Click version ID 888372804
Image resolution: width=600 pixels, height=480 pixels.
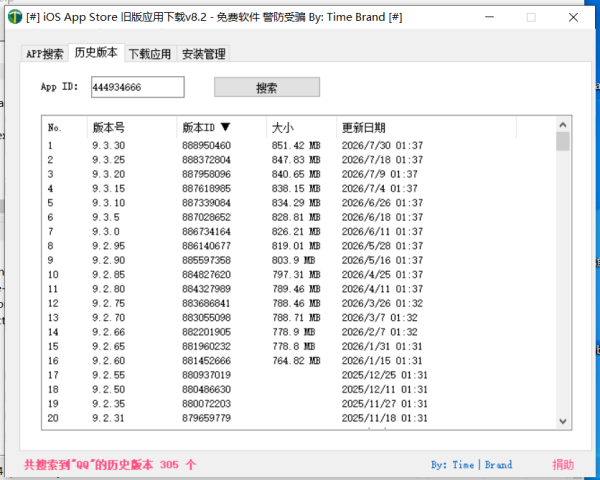207,160
